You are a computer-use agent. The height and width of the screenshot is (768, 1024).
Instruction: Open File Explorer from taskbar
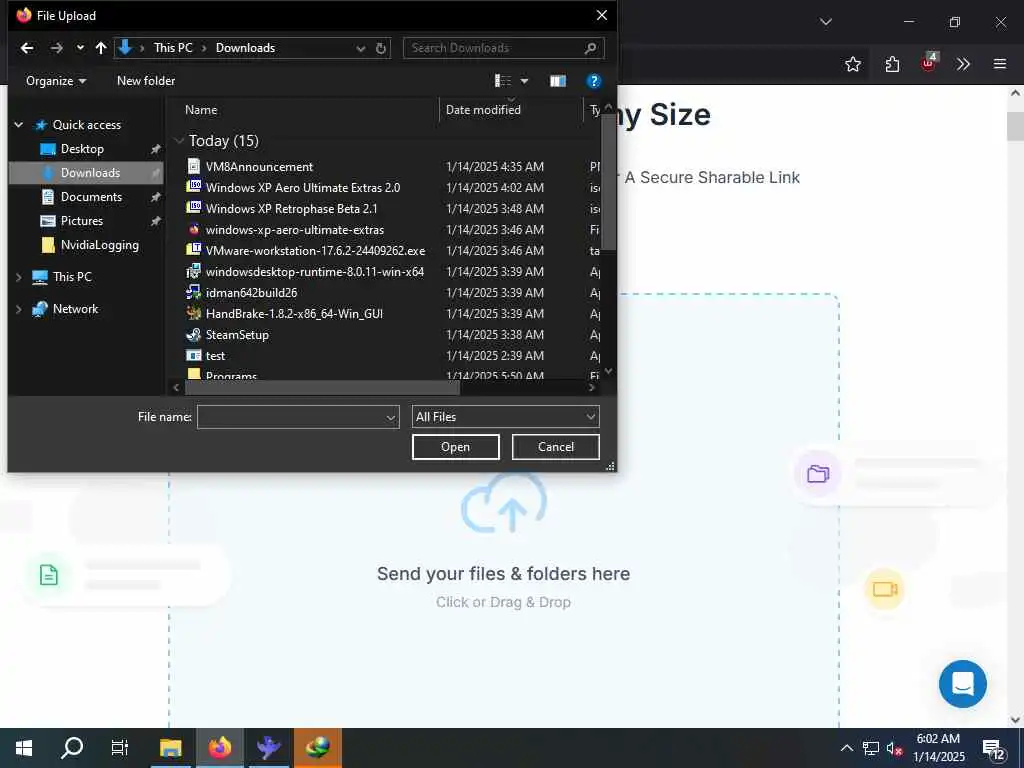coord(171,748)
